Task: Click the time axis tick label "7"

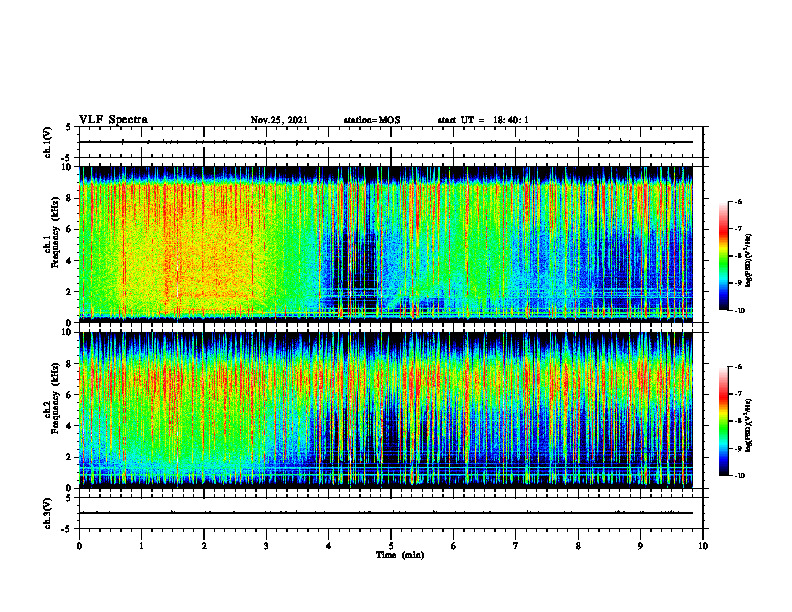Action: tap(516, 546)
